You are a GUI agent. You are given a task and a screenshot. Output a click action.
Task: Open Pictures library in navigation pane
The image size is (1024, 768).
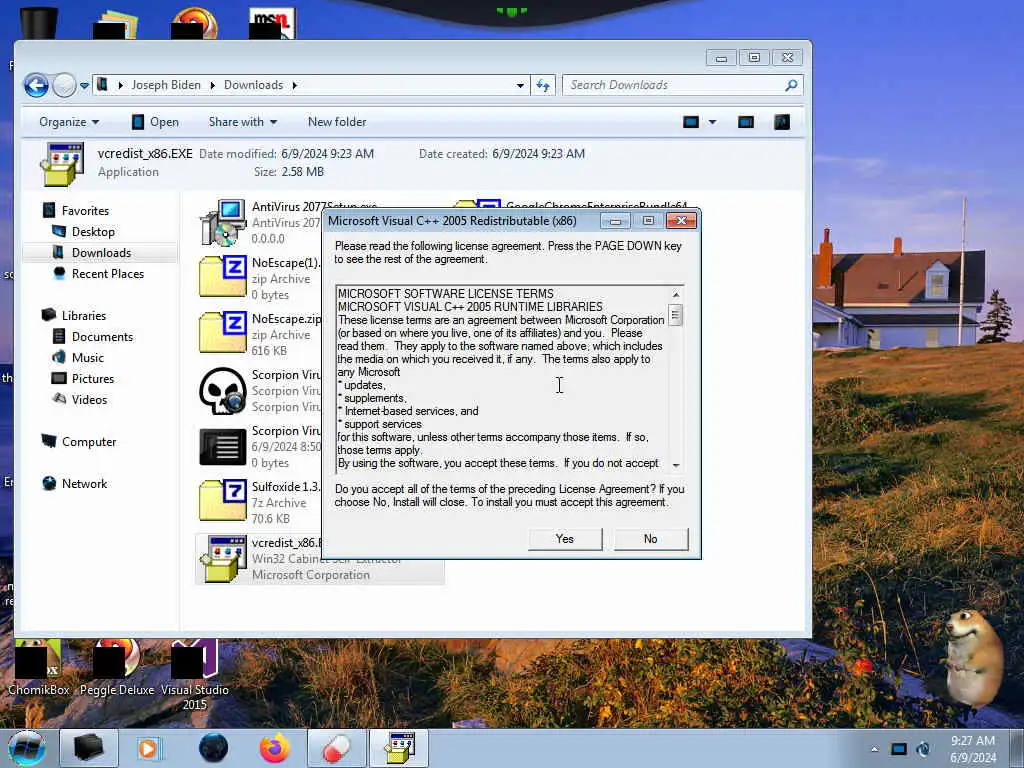point(92,379)
